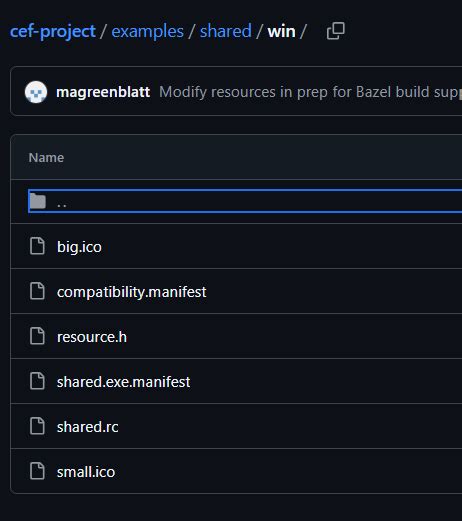Copy the path with the copy icon
The height and width of the screenshot is (521, 462).
(335, 31)
